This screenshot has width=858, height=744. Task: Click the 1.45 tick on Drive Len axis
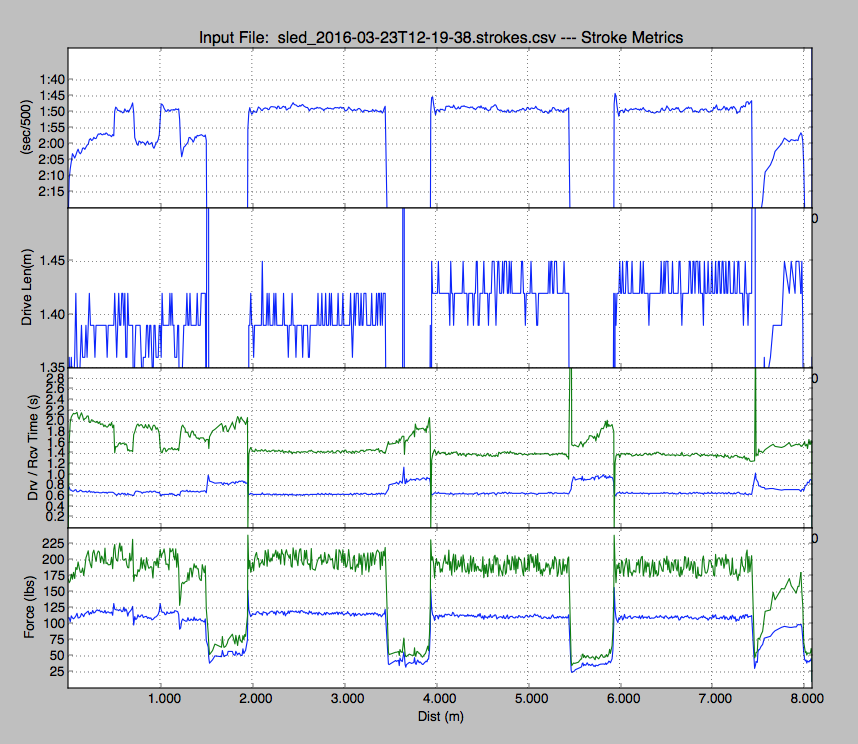[49, 261]
